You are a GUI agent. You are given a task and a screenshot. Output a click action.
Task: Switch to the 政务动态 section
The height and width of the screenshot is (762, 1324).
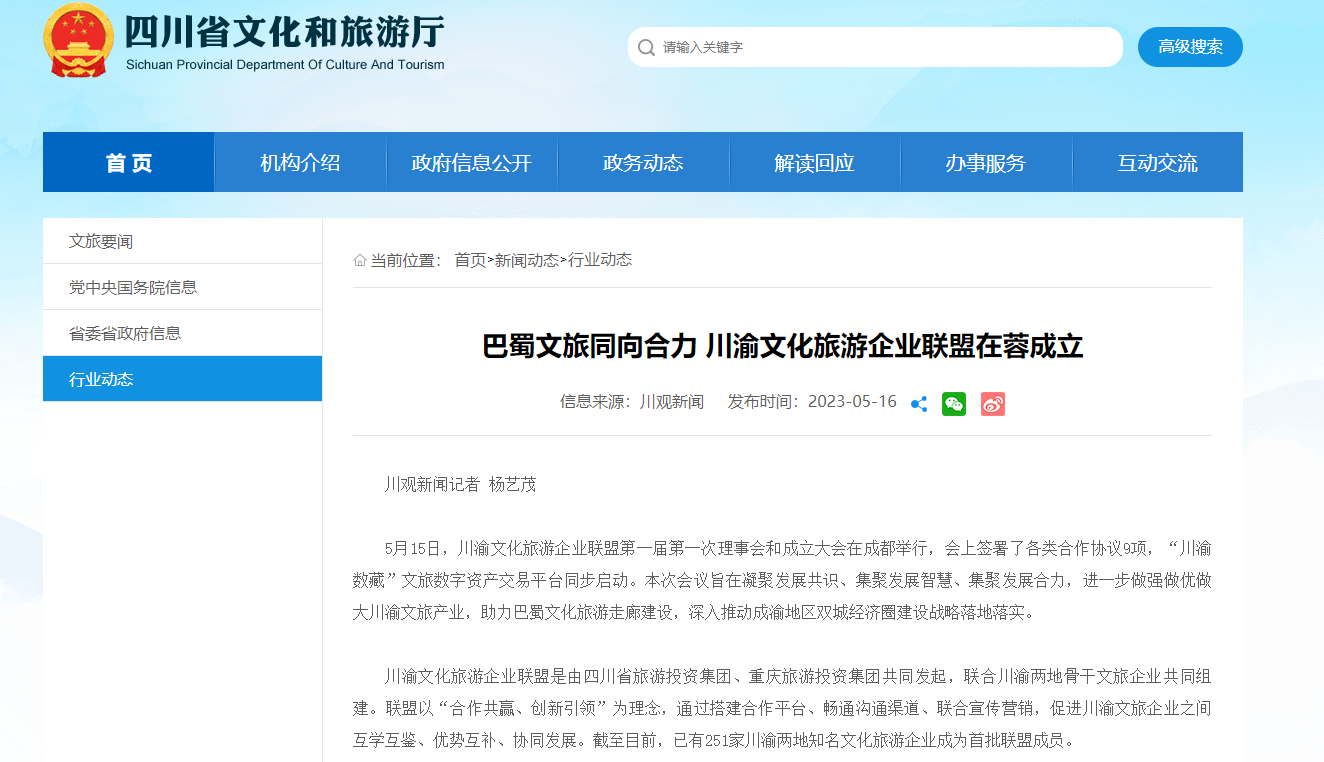coord(643,162)
